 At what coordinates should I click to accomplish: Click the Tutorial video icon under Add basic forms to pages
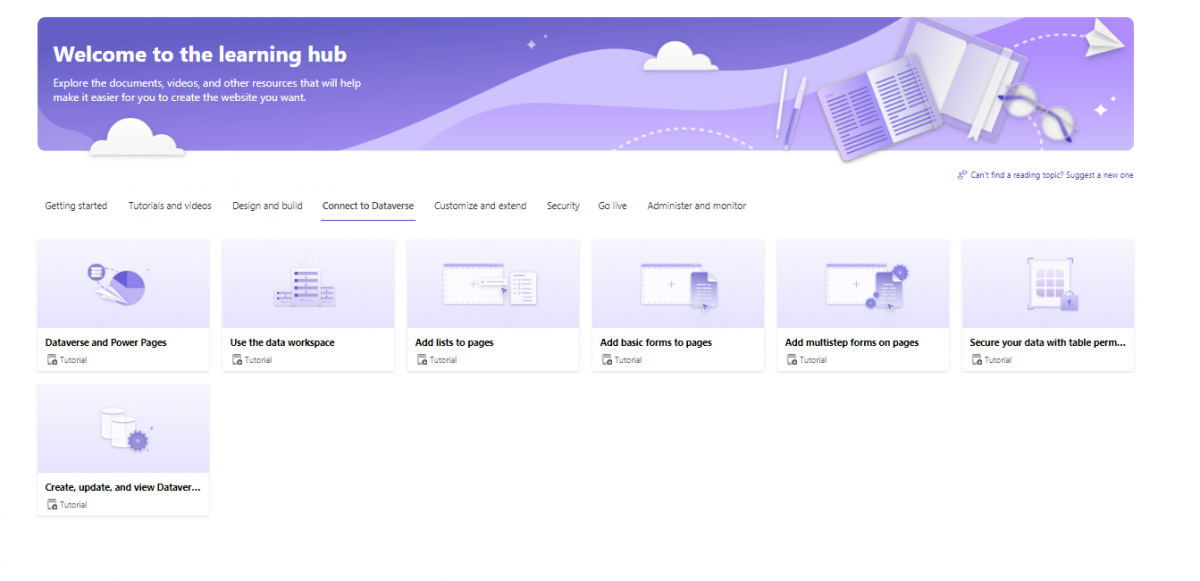pos(607,359)
